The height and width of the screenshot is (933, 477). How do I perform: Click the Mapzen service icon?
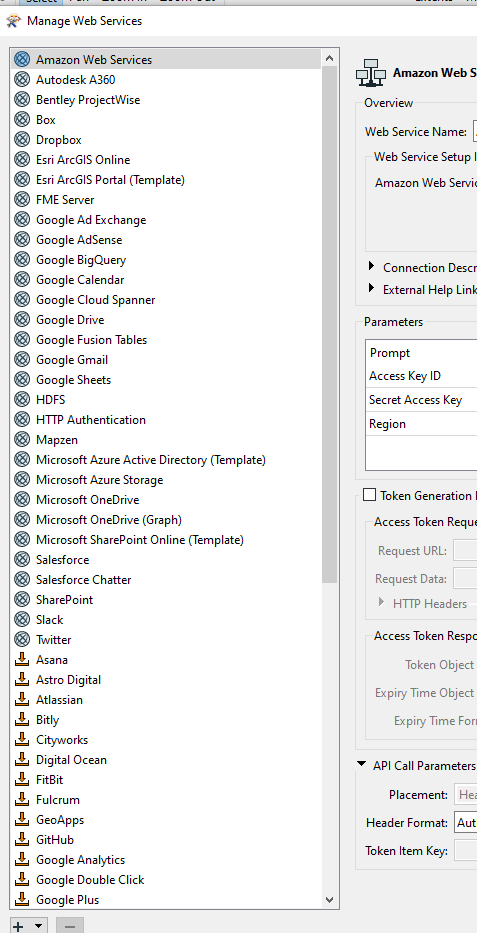[22, 440]
